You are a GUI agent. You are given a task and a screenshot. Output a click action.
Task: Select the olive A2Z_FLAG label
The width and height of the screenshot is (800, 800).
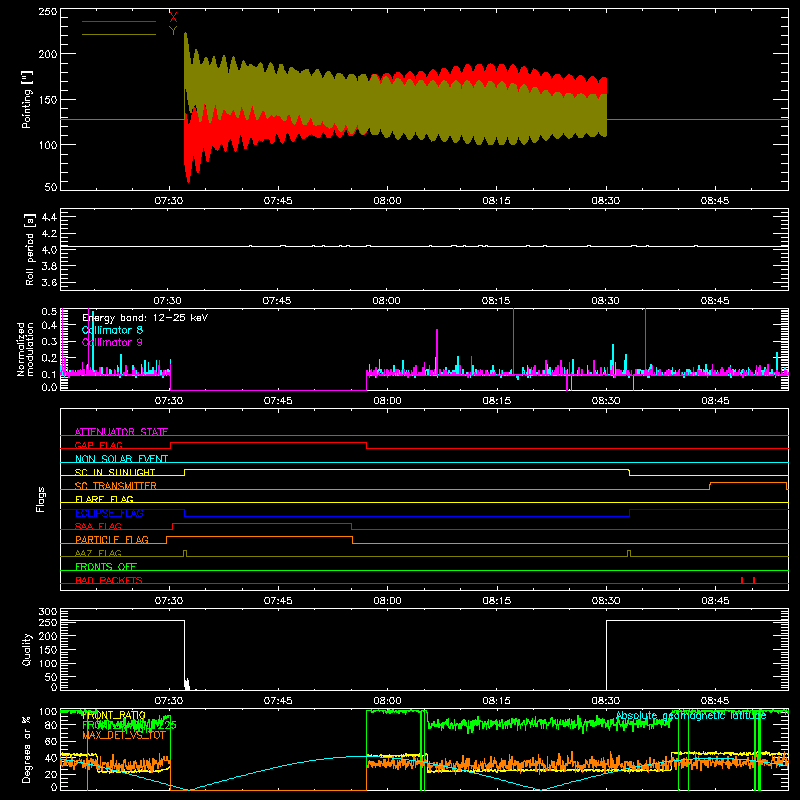98,553
